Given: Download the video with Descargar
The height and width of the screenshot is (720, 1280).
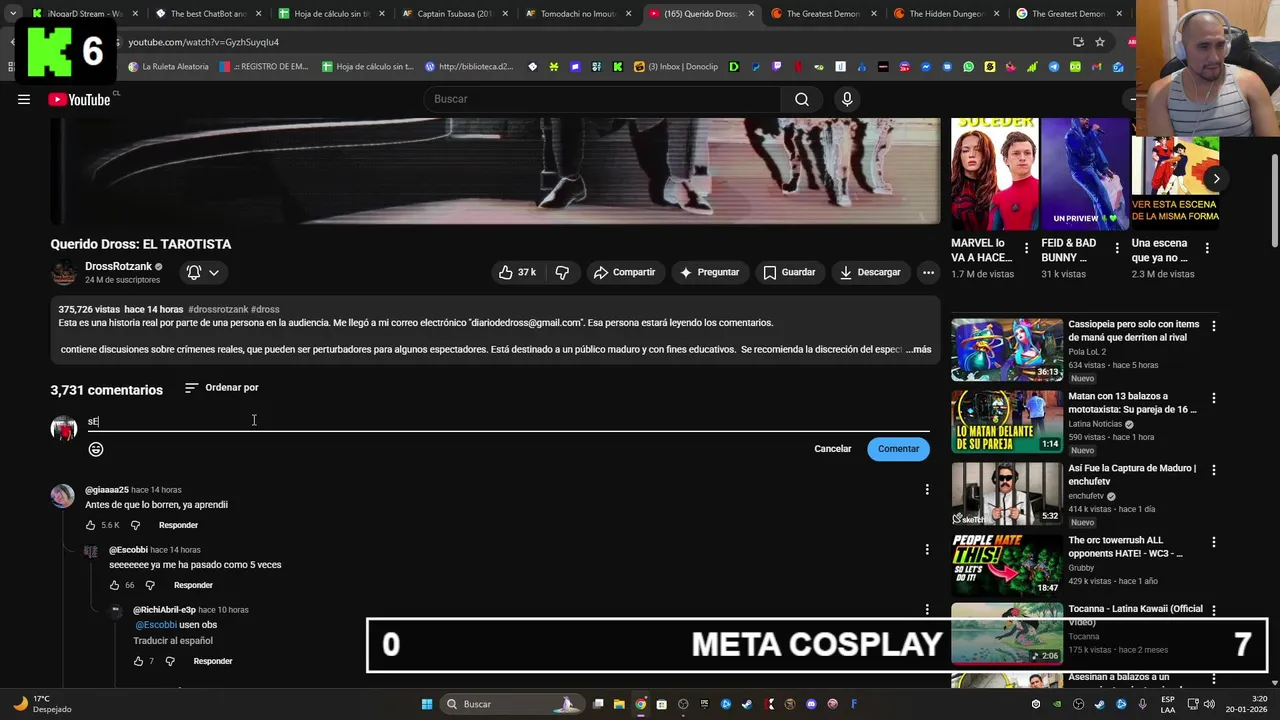Looking at the screenshot, I should [x=870, y=272].
